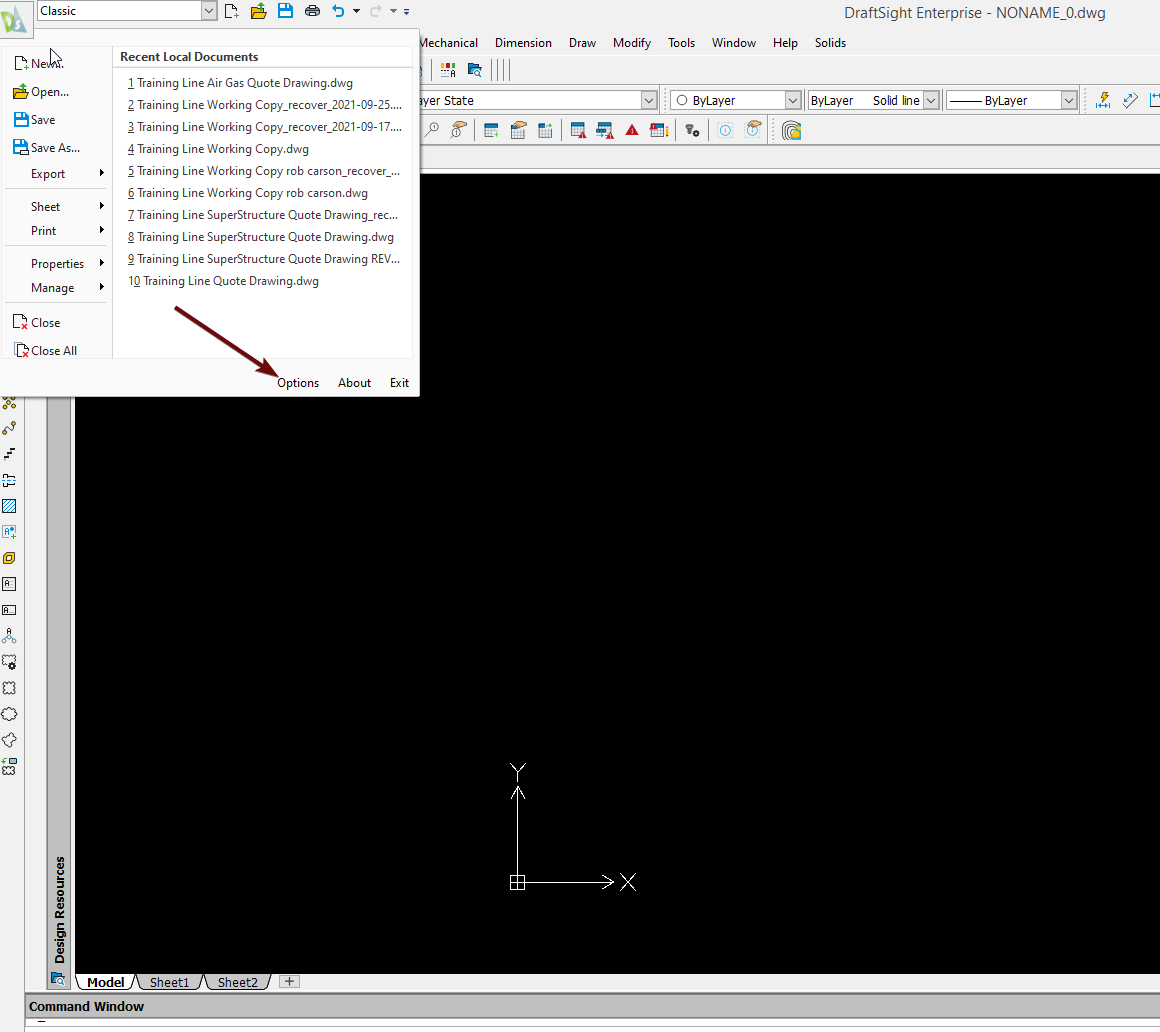Click the blue Save floppy icon in quick access toolbar
1160x1032 pixels.
click(x=285, y=11)
